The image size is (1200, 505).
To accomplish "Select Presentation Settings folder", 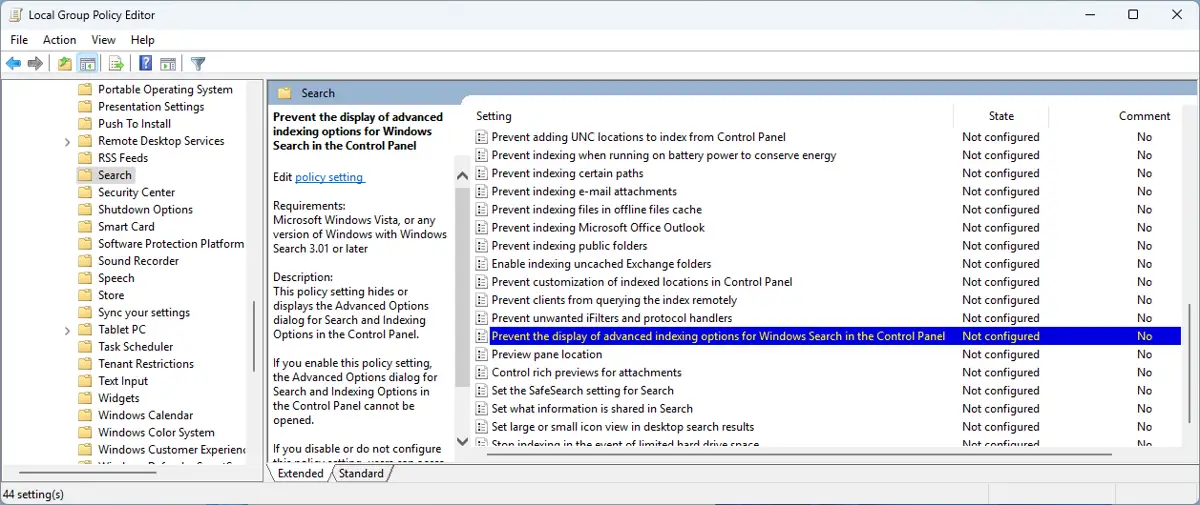I will [151, 107].
